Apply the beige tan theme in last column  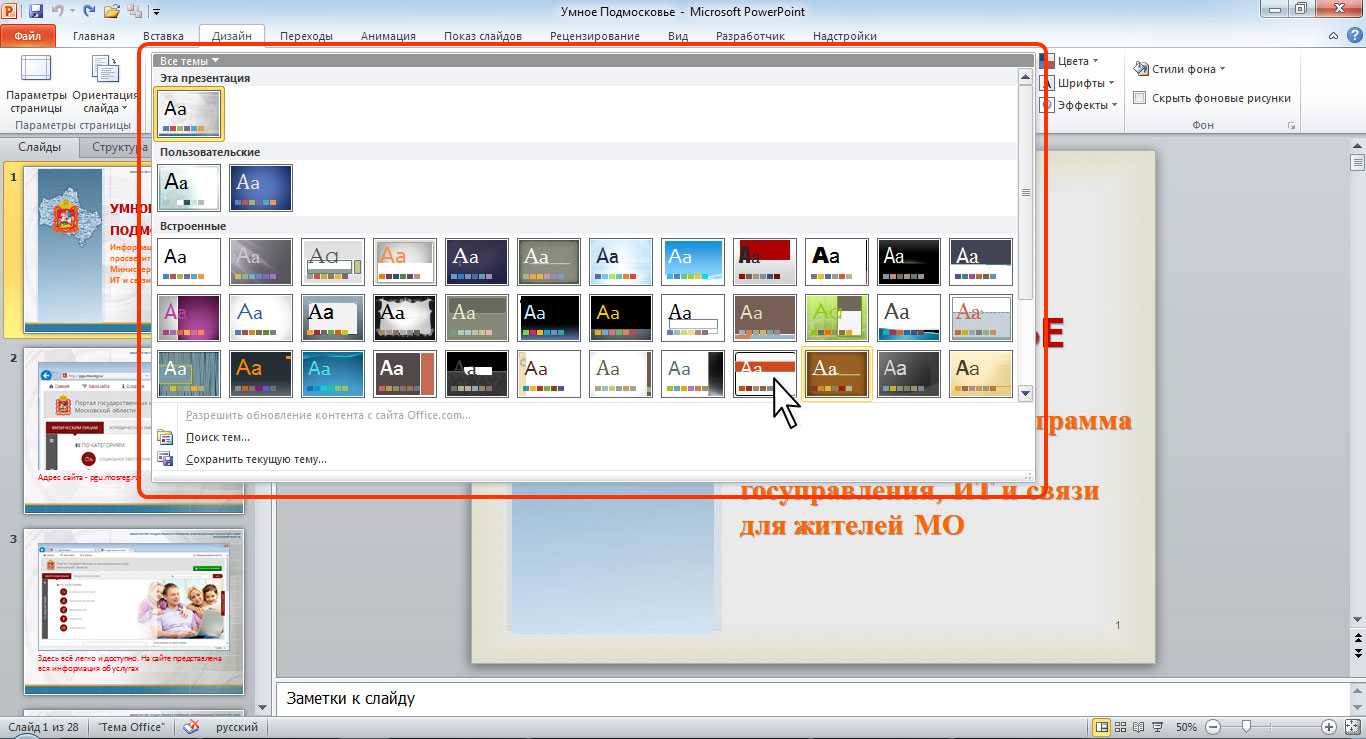tap(981, 373)
